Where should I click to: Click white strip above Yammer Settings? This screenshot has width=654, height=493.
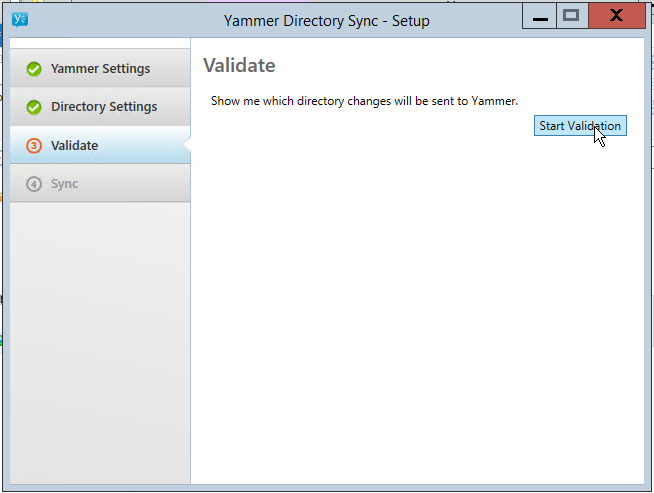click(100, 44)
